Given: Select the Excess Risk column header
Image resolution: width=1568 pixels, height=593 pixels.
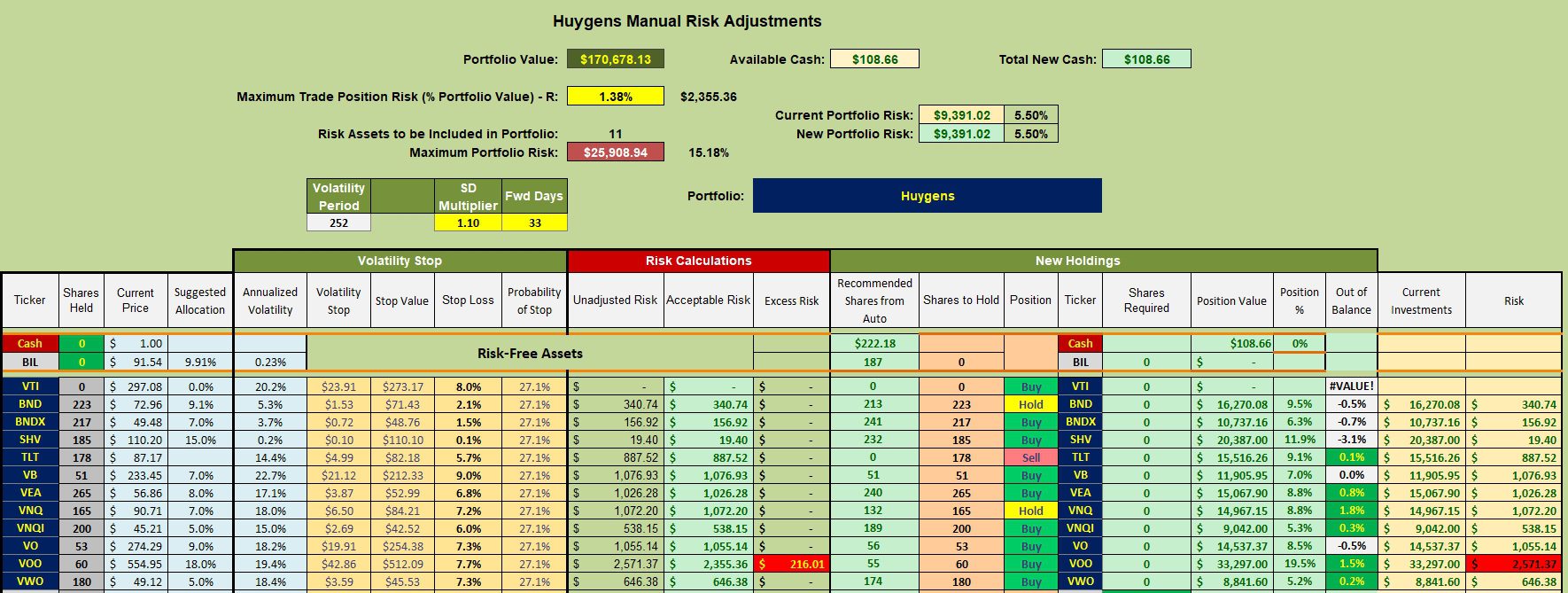Looking at the screenshot, I should (x=791, y=300).
